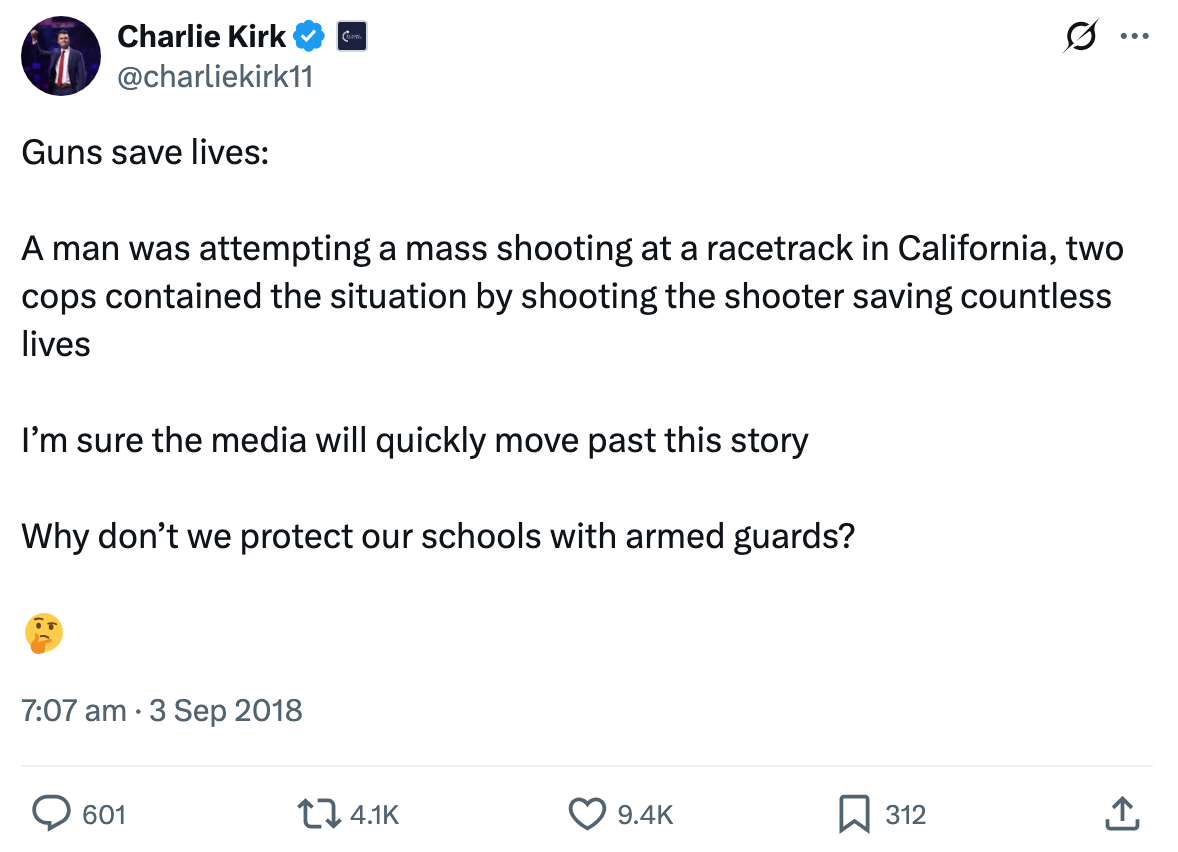The image size is (1178, 852).
Task: Click the thinking face emoji
Action: 40,632
